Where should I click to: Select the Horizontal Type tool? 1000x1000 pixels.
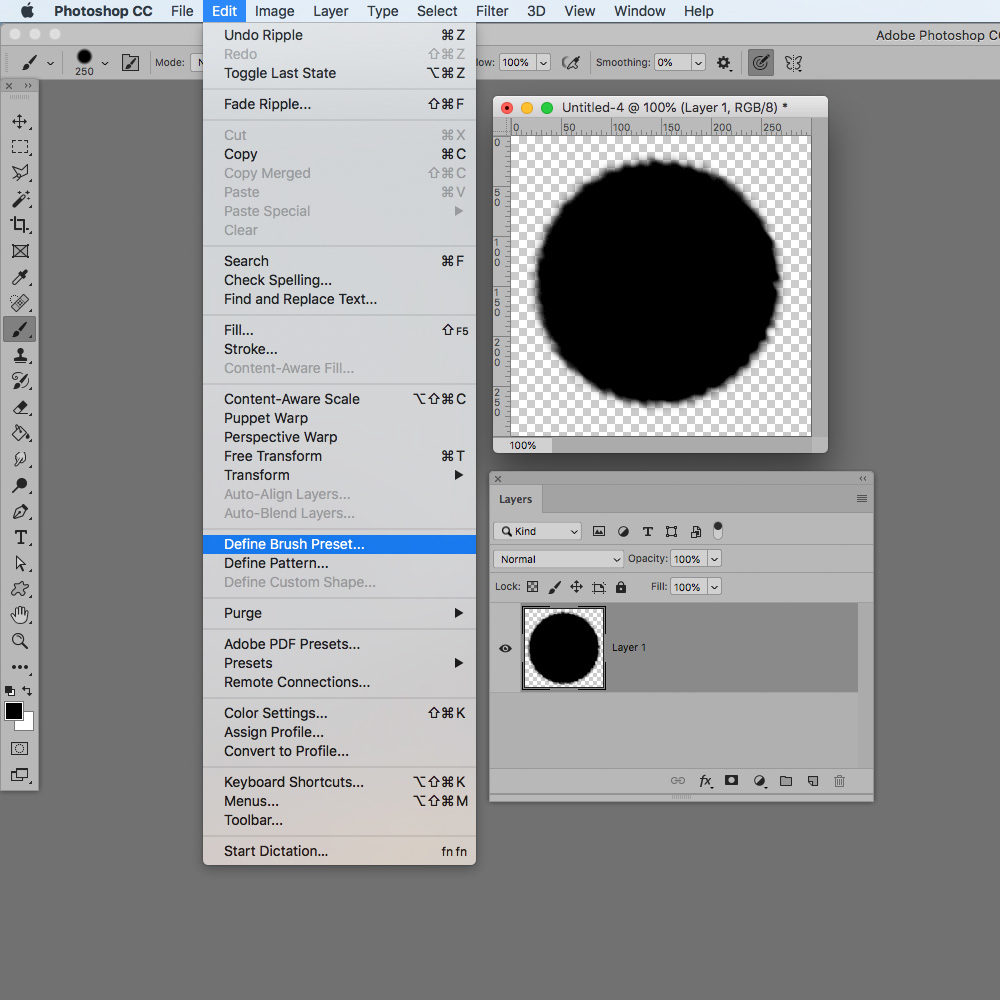(20, 538)
